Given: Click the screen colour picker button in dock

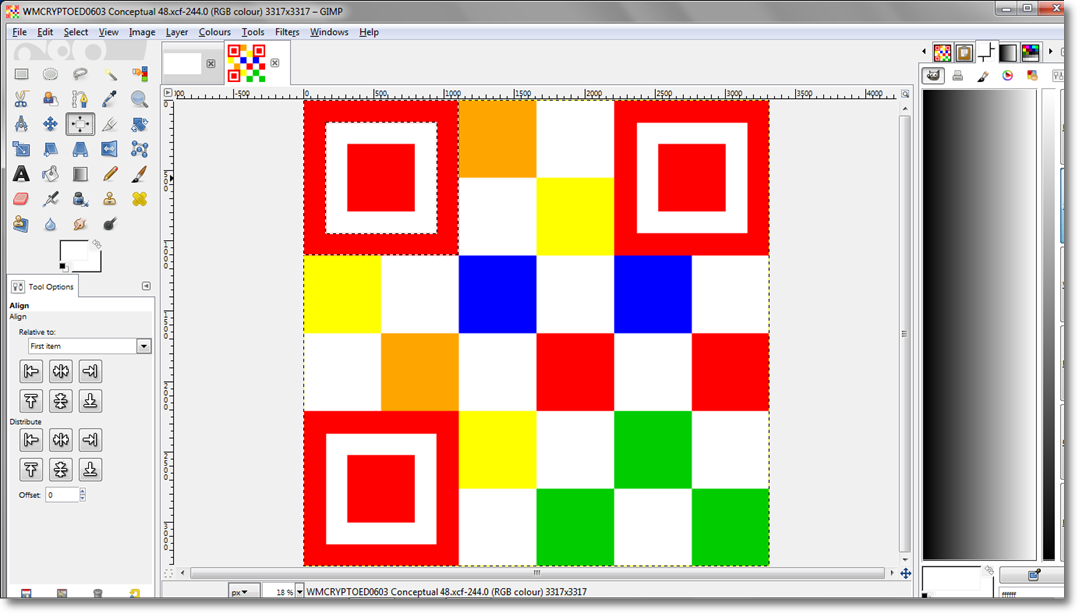Looking at the screenshot, I should click(x=1033, y=575).
